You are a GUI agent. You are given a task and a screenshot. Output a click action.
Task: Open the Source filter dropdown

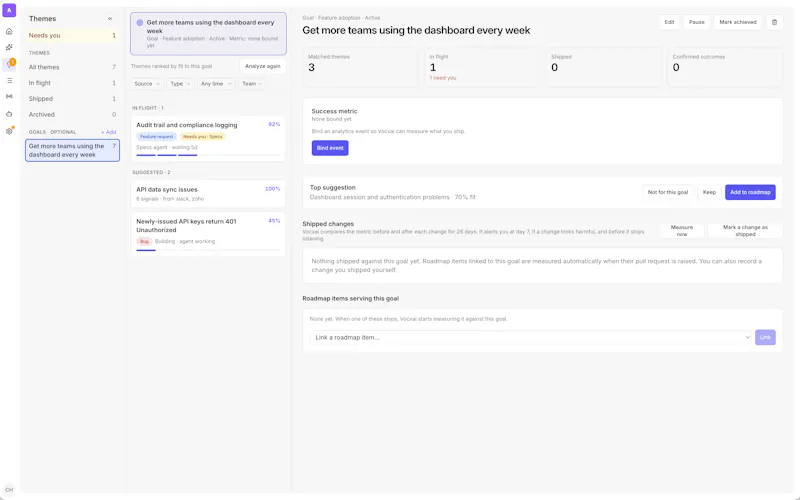point(147,84)
